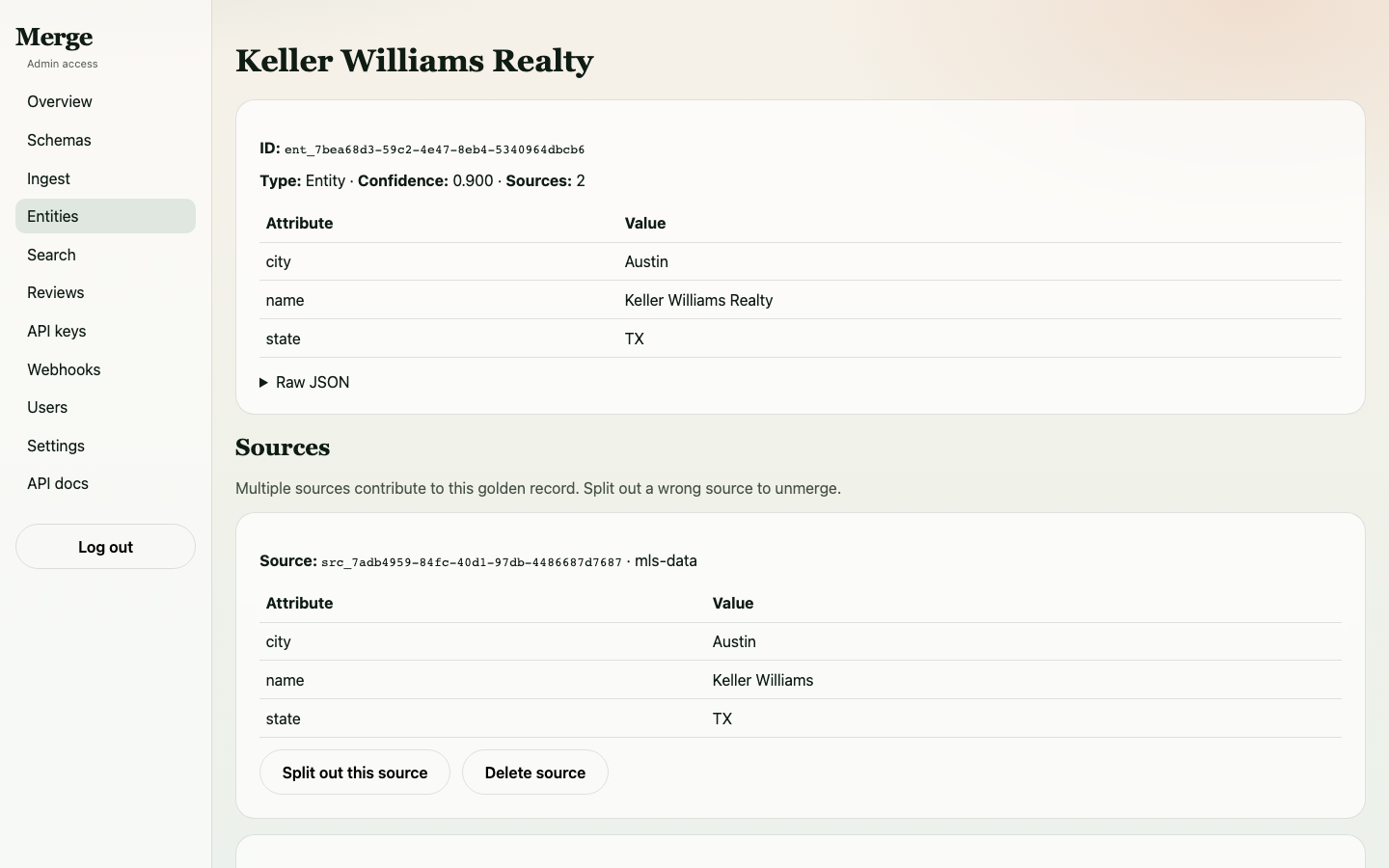The width and height of the screenshot is (1389, 868).
Task: Click entity name value Keller Williams Realty
Action: tap(698, 300)
